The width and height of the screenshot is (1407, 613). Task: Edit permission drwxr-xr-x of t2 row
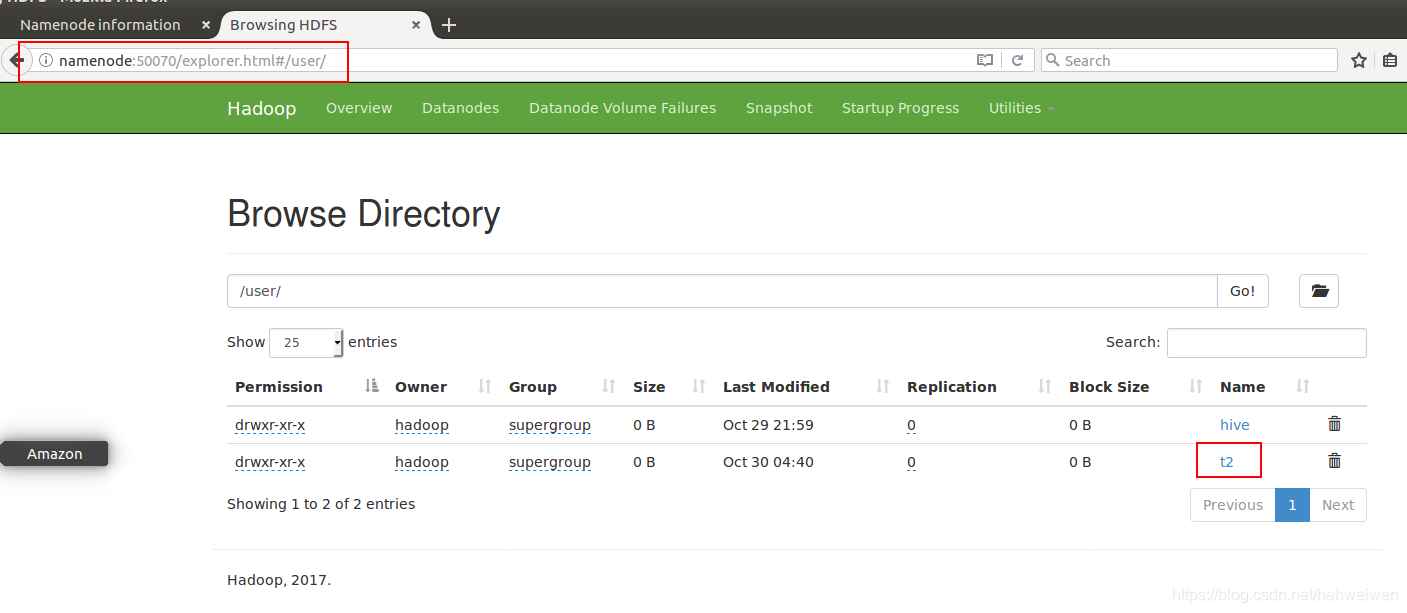(x=270, y=462)
